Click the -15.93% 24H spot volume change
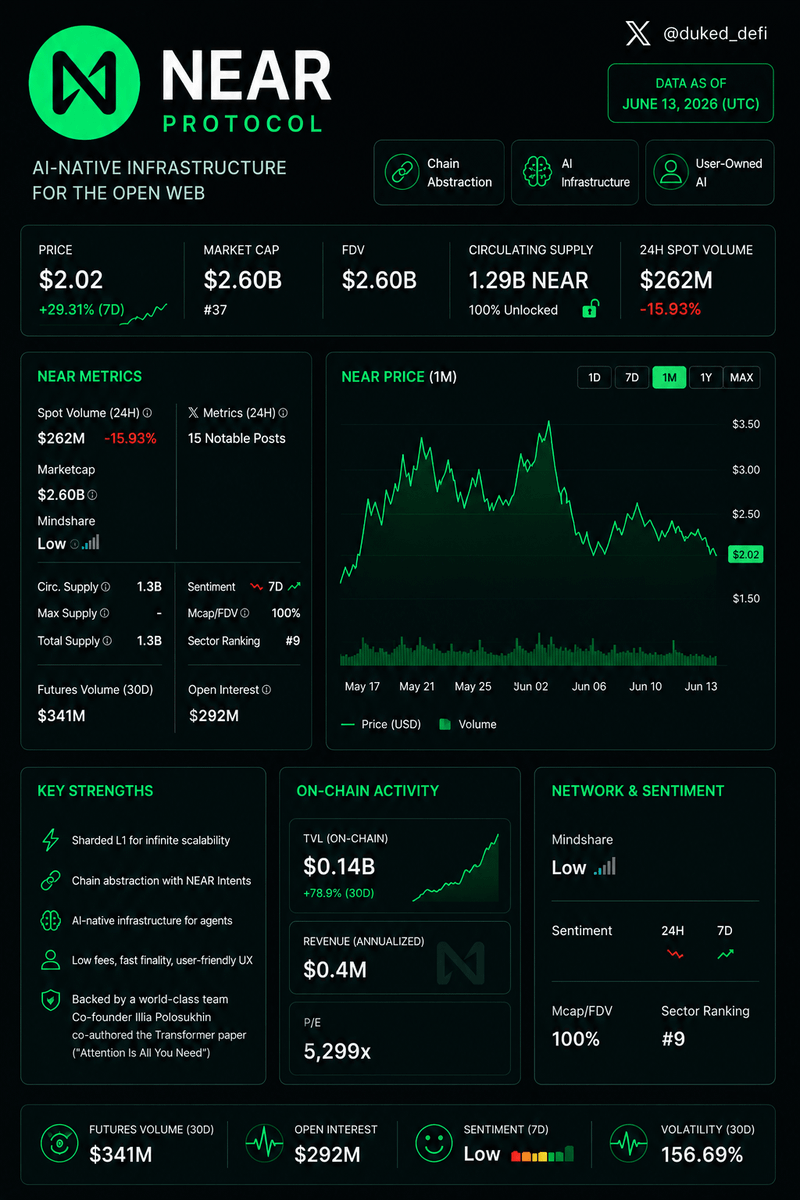 point(670,310)
